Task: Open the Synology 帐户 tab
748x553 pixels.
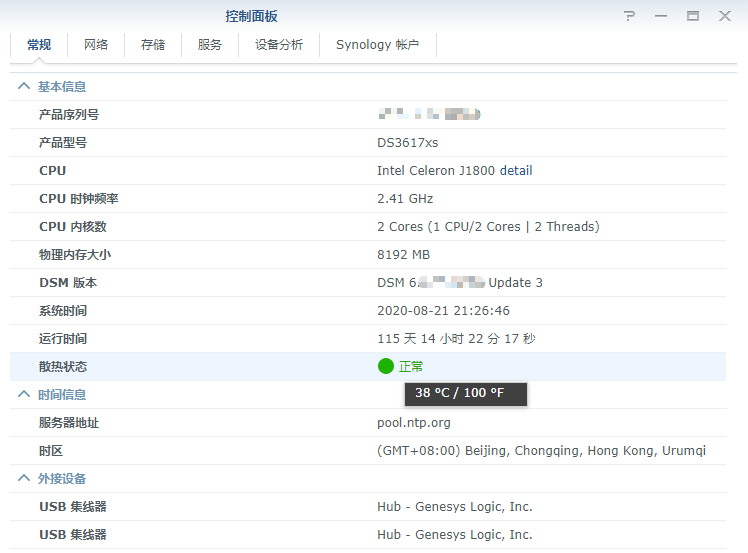Action: (378, 45)
